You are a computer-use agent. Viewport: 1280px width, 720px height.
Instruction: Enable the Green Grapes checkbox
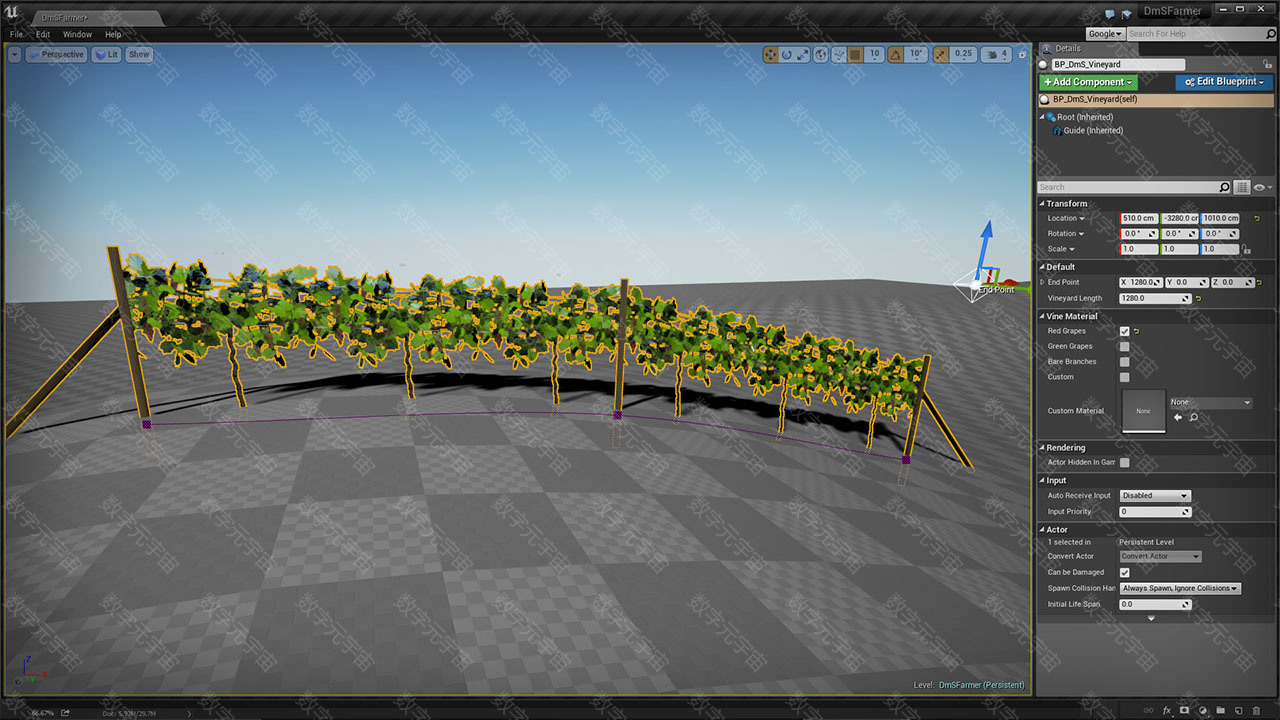pyautogui.click(x=1125, y=347)
